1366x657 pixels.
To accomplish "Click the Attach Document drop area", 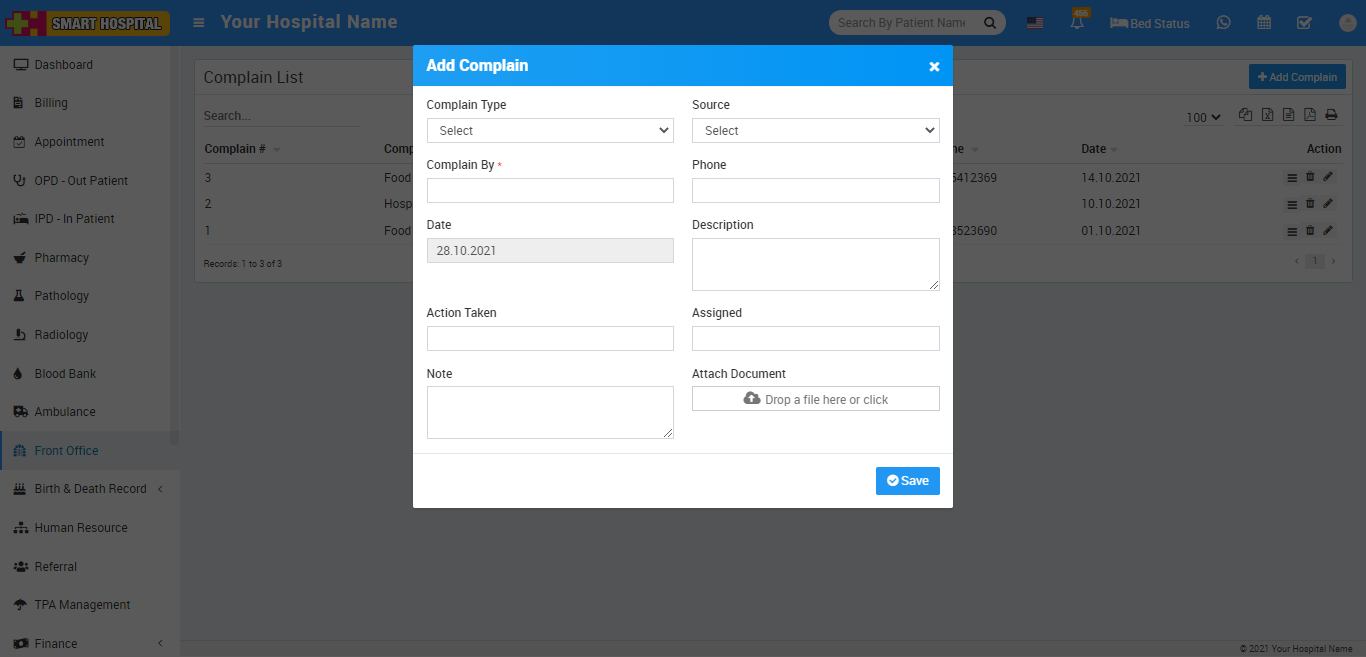I will tap(815, 399).
